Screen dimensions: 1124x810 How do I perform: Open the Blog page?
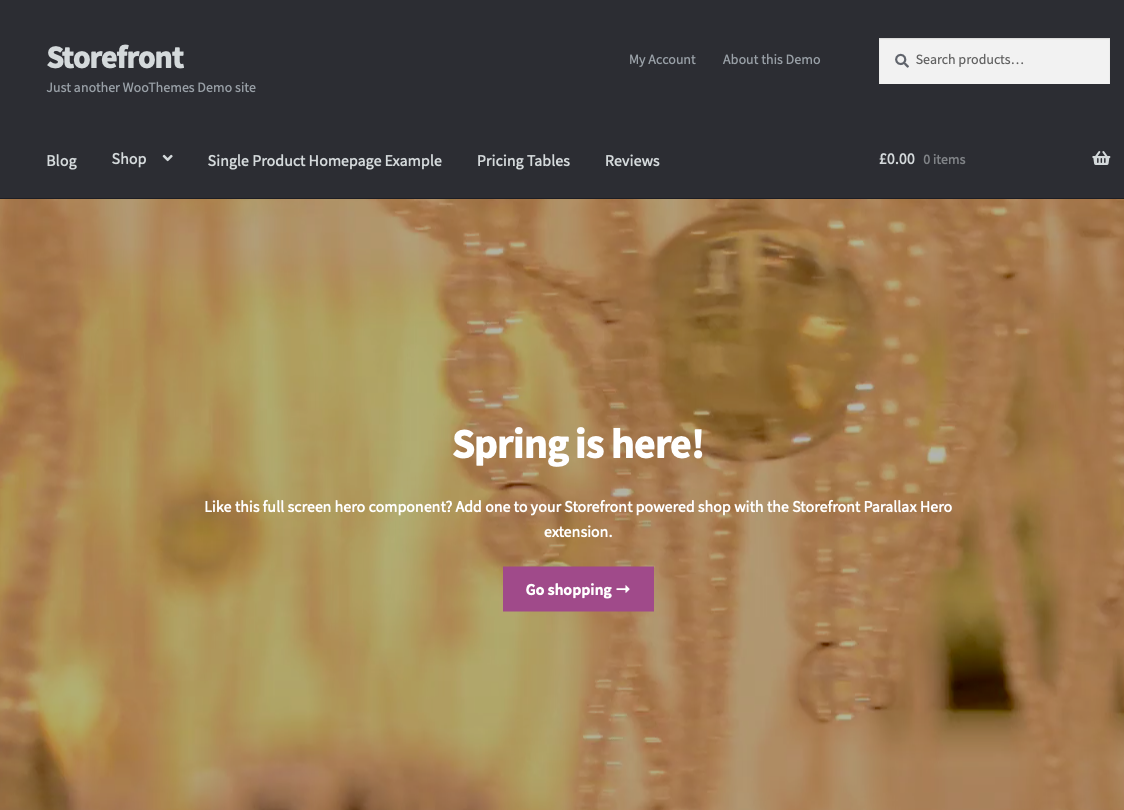click(62, 161)
